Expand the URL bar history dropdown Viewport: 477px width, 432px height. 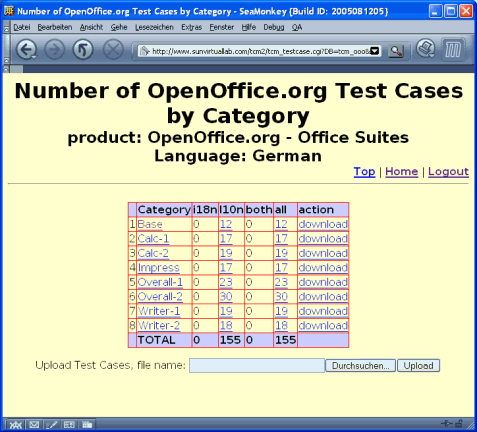click(x=375, y=51)
